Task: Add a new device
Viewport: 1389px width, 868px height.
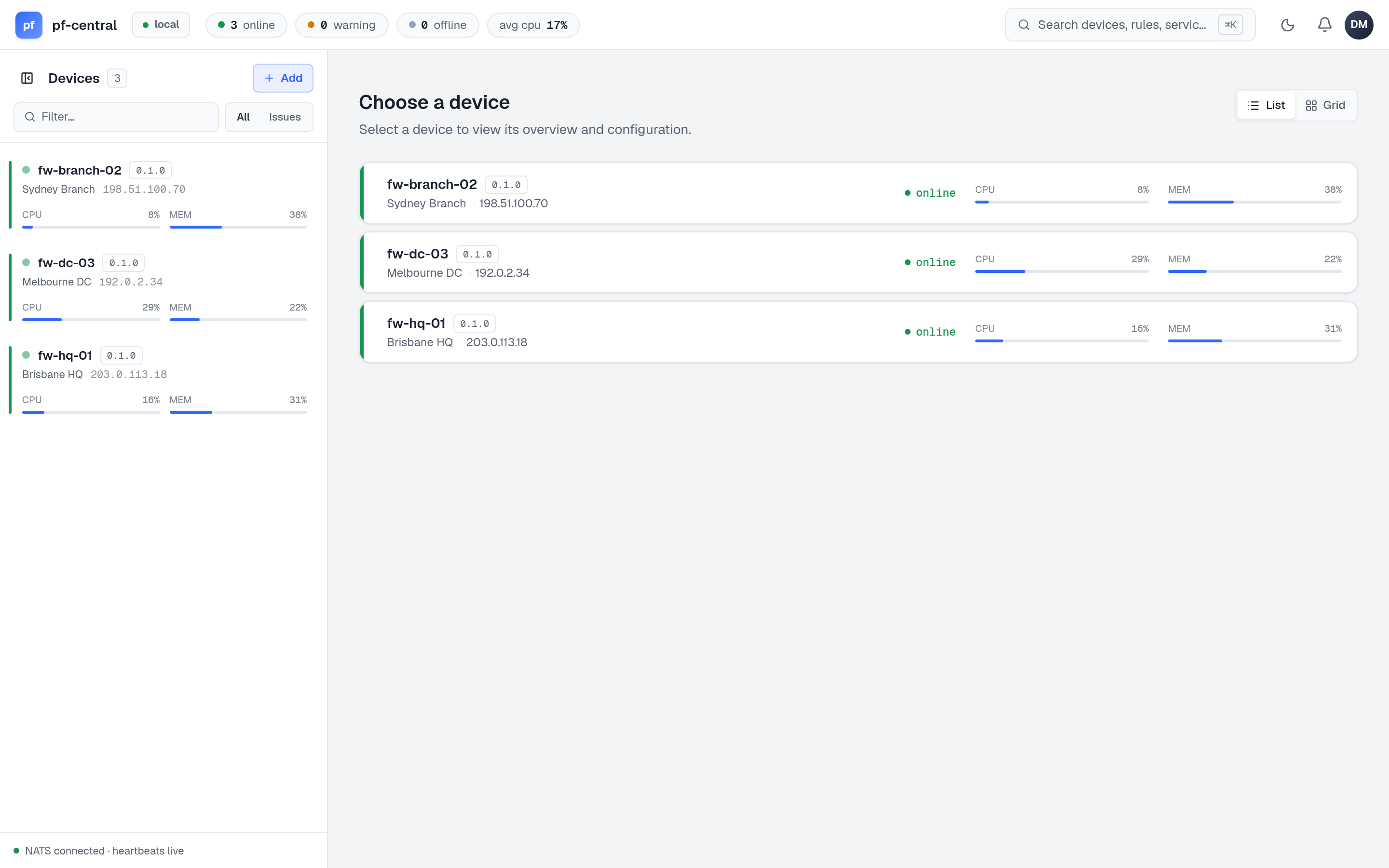Action: click(283, 78)
